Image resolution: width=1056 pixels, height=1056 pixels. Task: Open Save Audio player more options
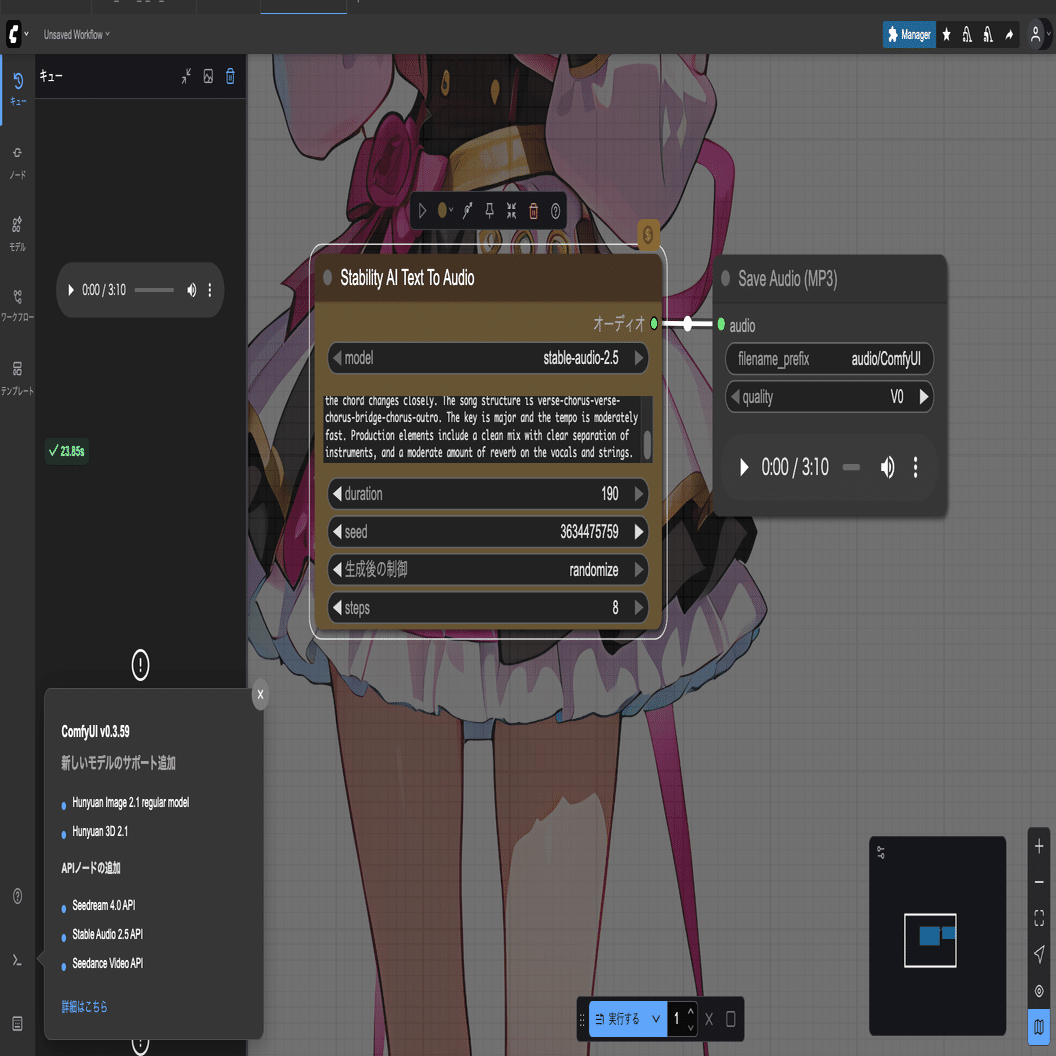915,467
